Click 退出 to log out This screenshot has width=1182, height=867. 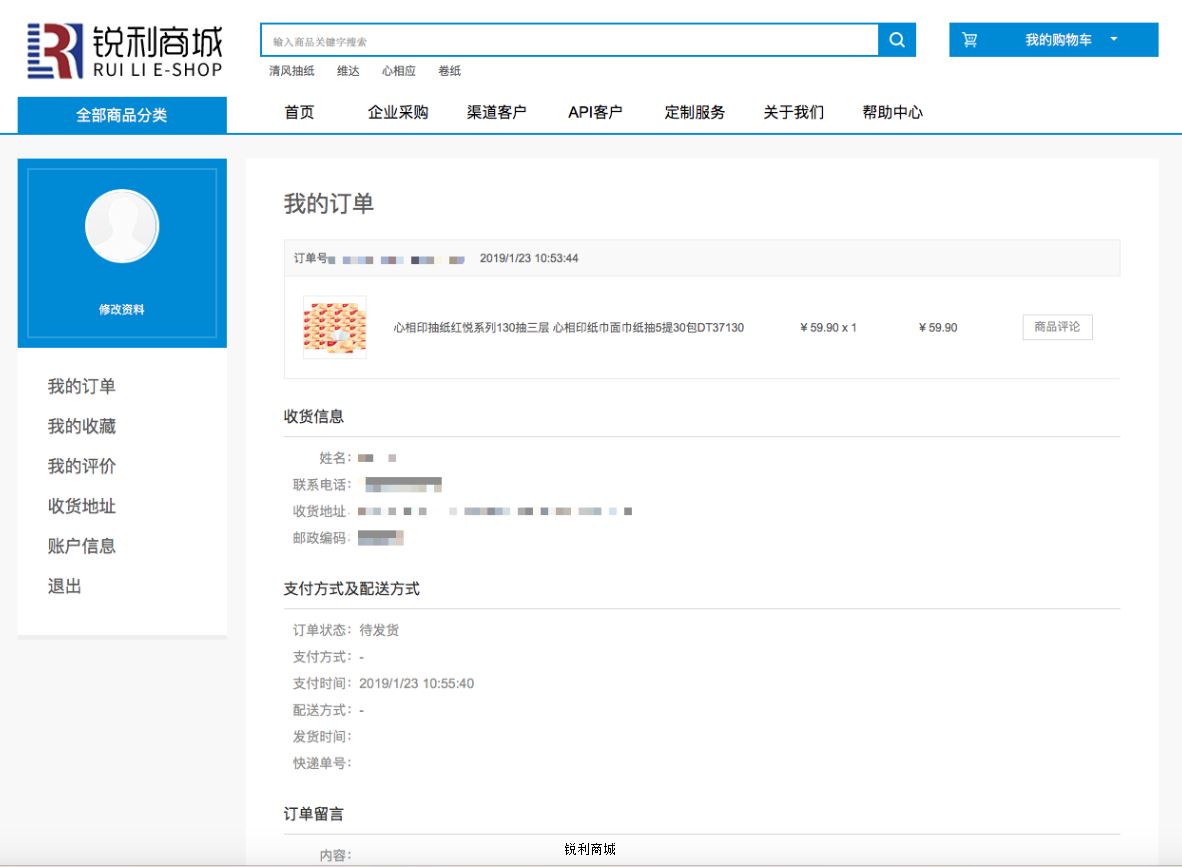pyautogui.click(x=65, y=586)
